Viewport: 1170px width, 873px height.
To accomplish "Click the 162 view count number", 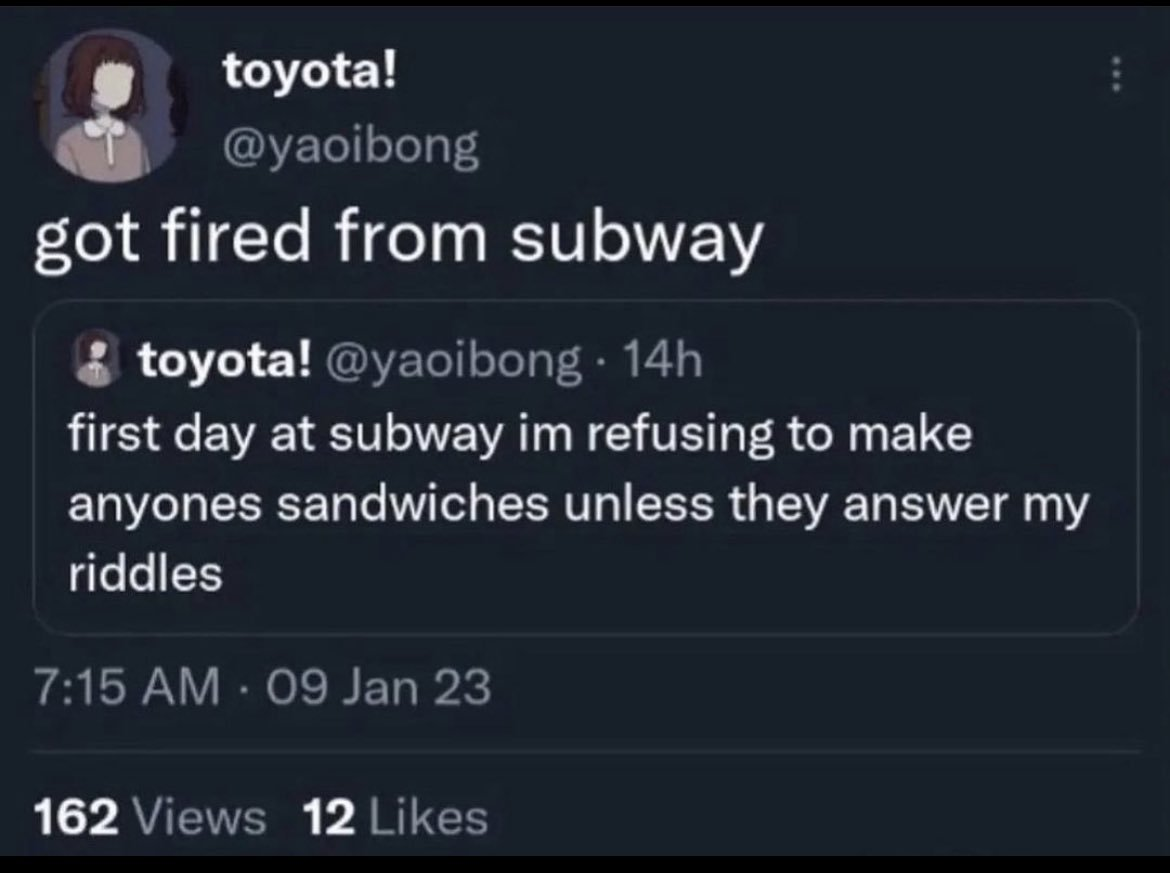I will click(x=78, y=819).
